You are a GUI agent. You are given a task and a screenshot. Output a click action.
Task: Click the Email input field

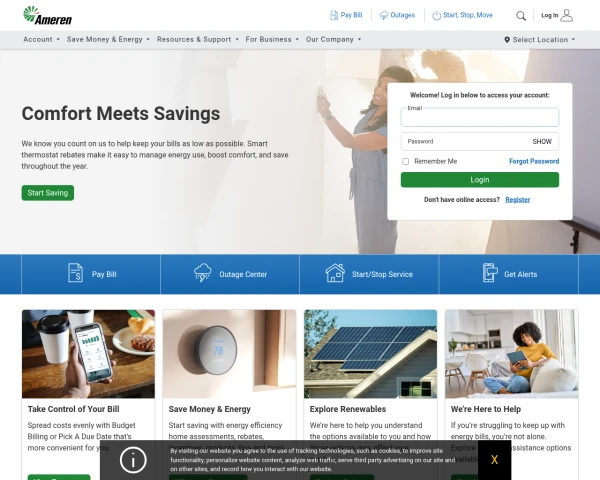pos(480,118)
